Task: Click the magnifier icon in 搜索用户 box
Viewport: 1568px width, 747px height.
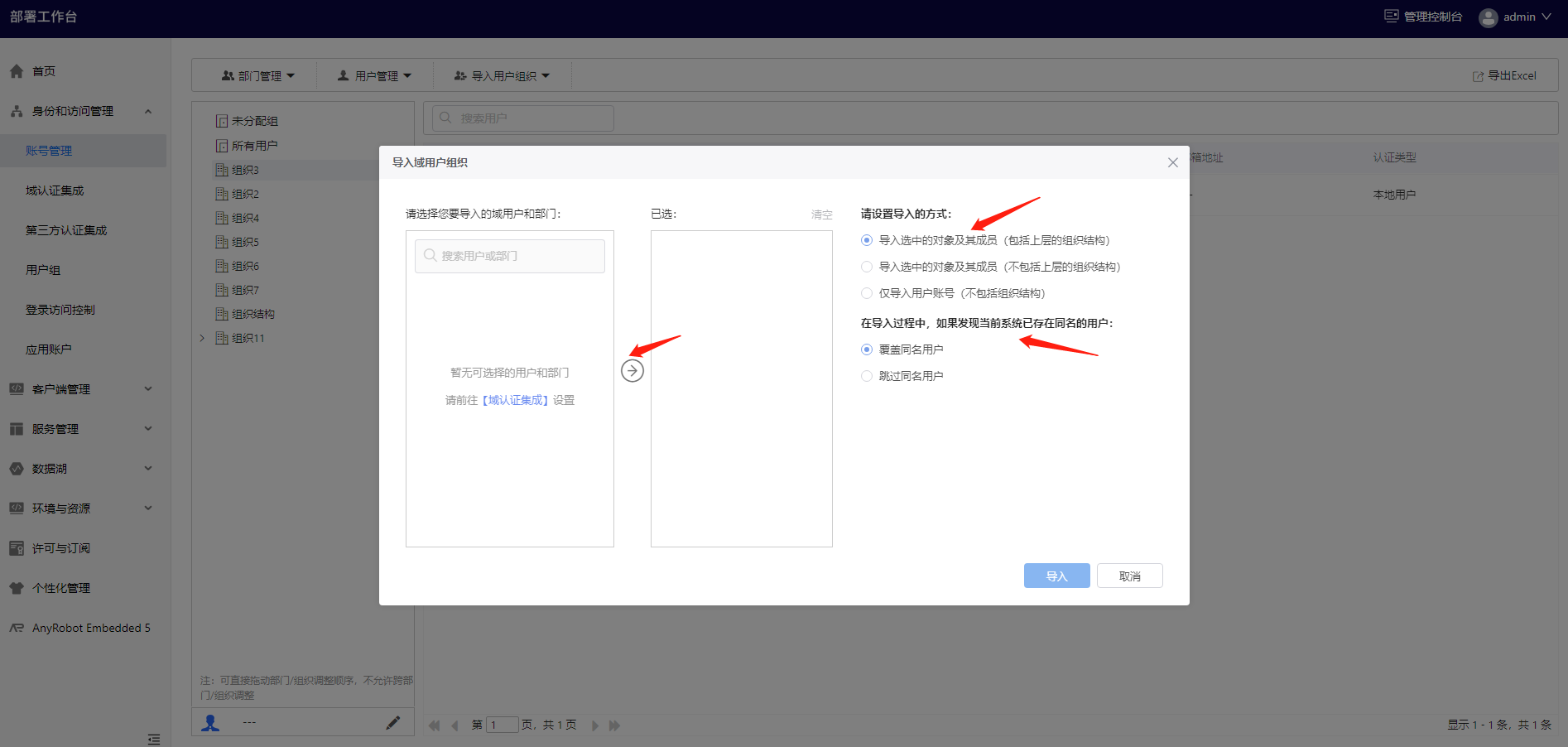Action: click(445, 118)
